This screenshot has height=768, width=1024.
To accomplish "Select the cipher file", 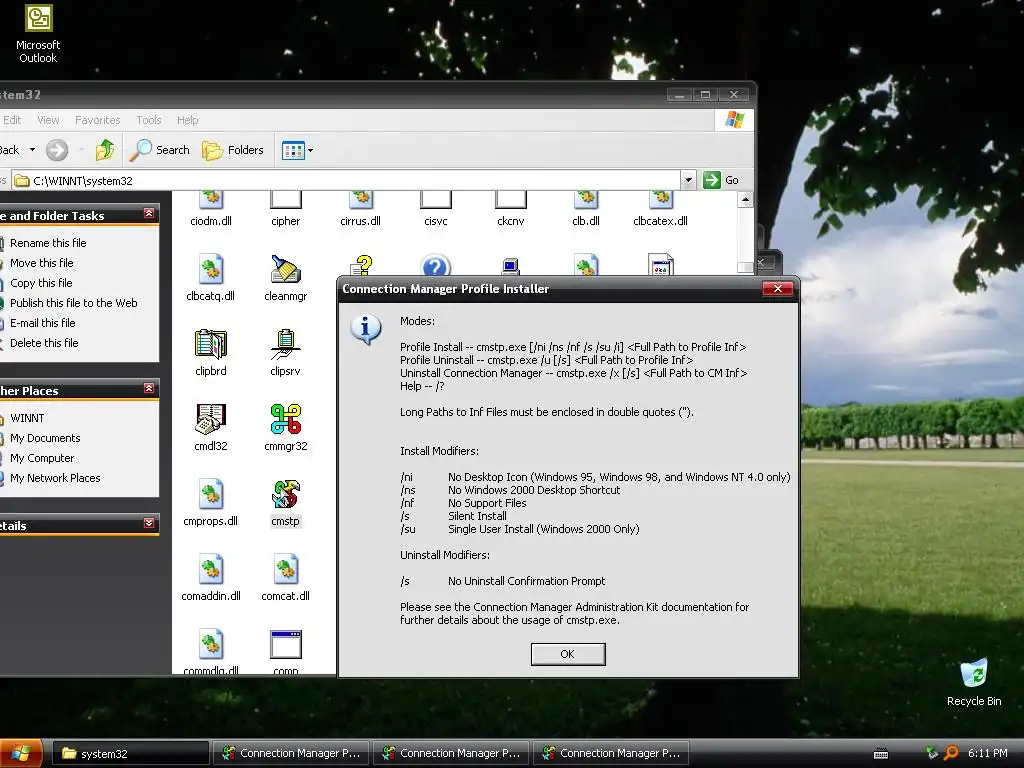I will 285,210.
